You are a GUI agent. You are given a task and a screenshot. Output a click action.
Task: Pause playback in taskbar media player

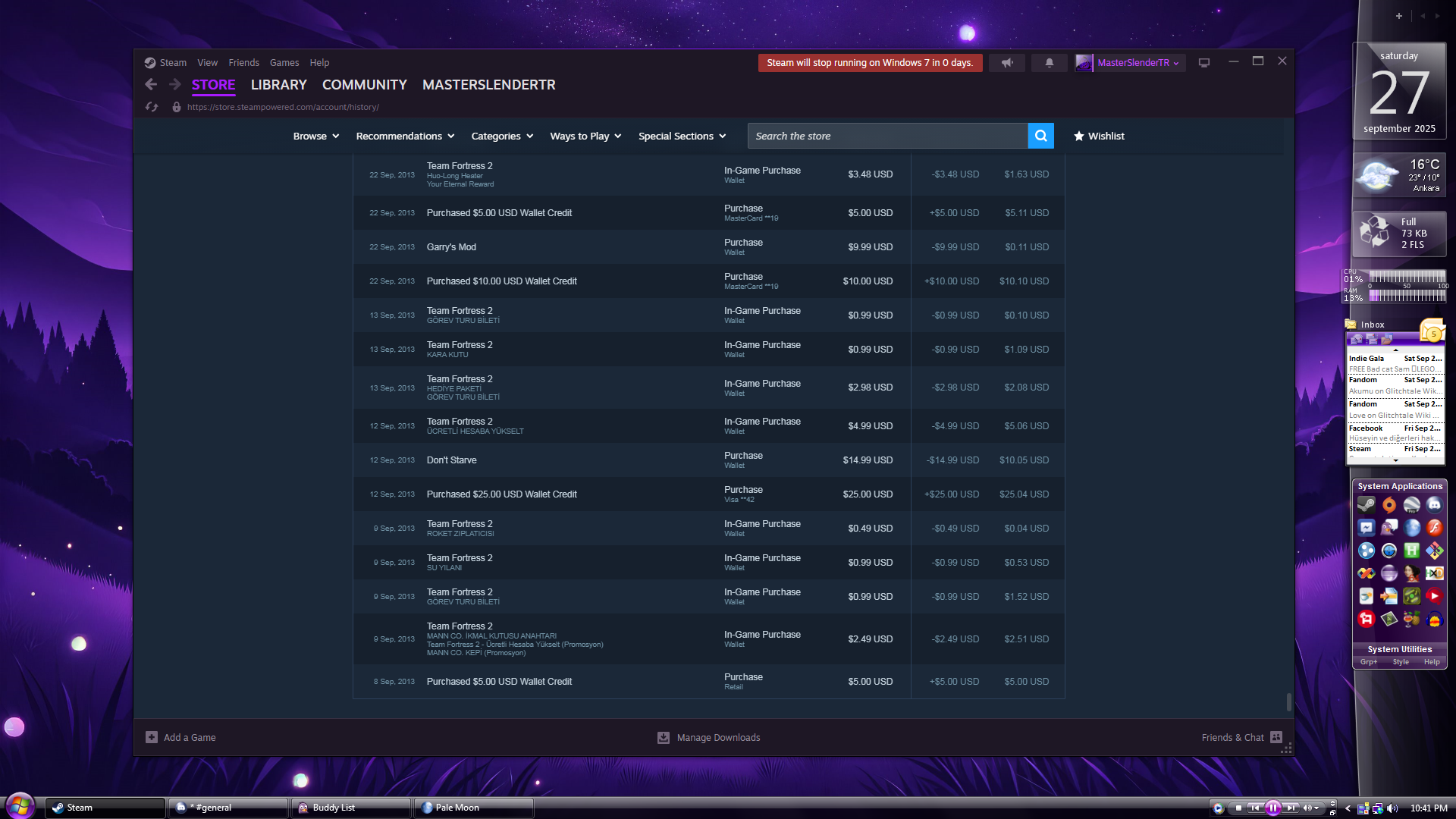click(x=1273, y=808)
